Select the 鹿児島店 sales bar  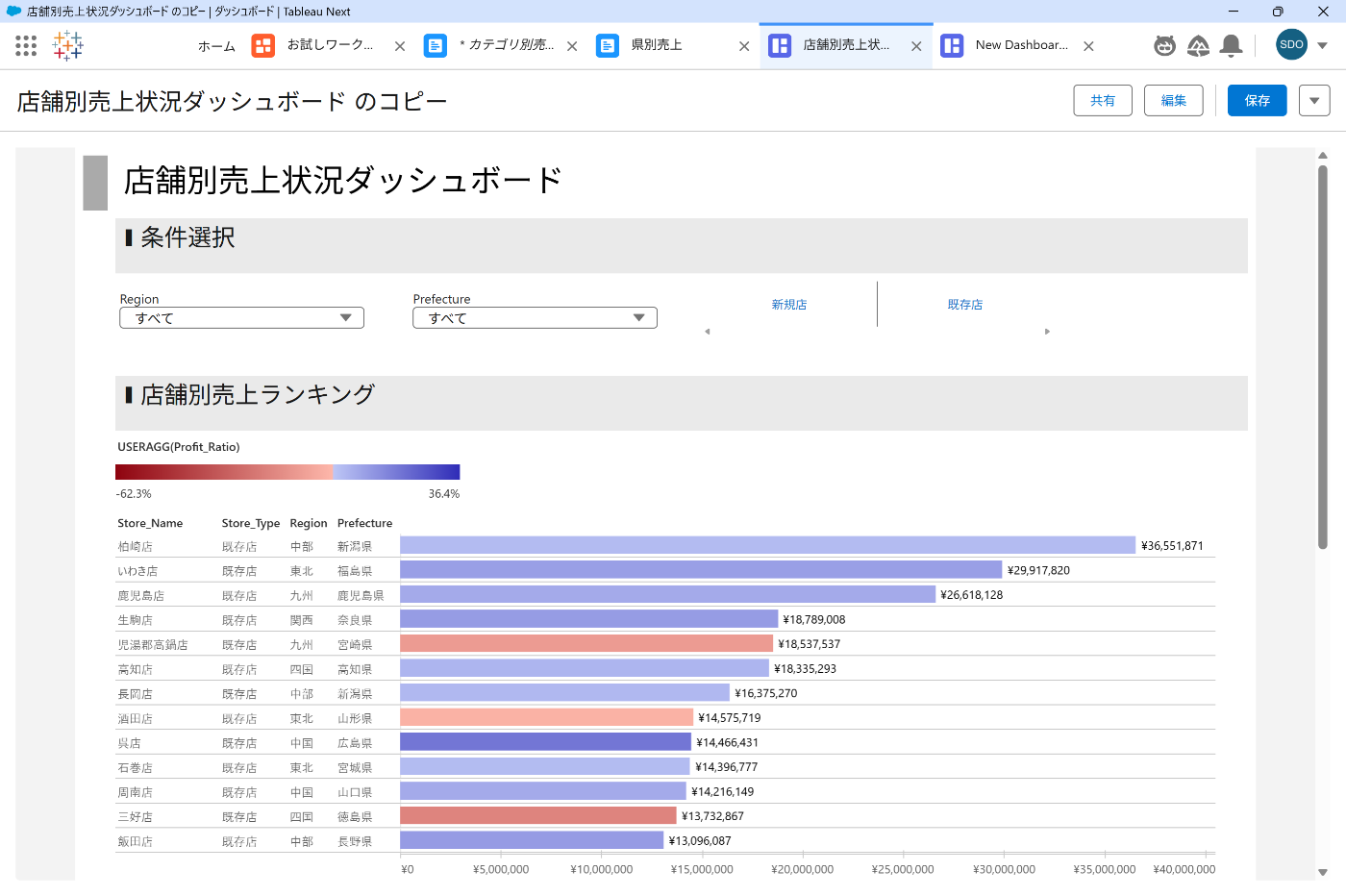667,594
